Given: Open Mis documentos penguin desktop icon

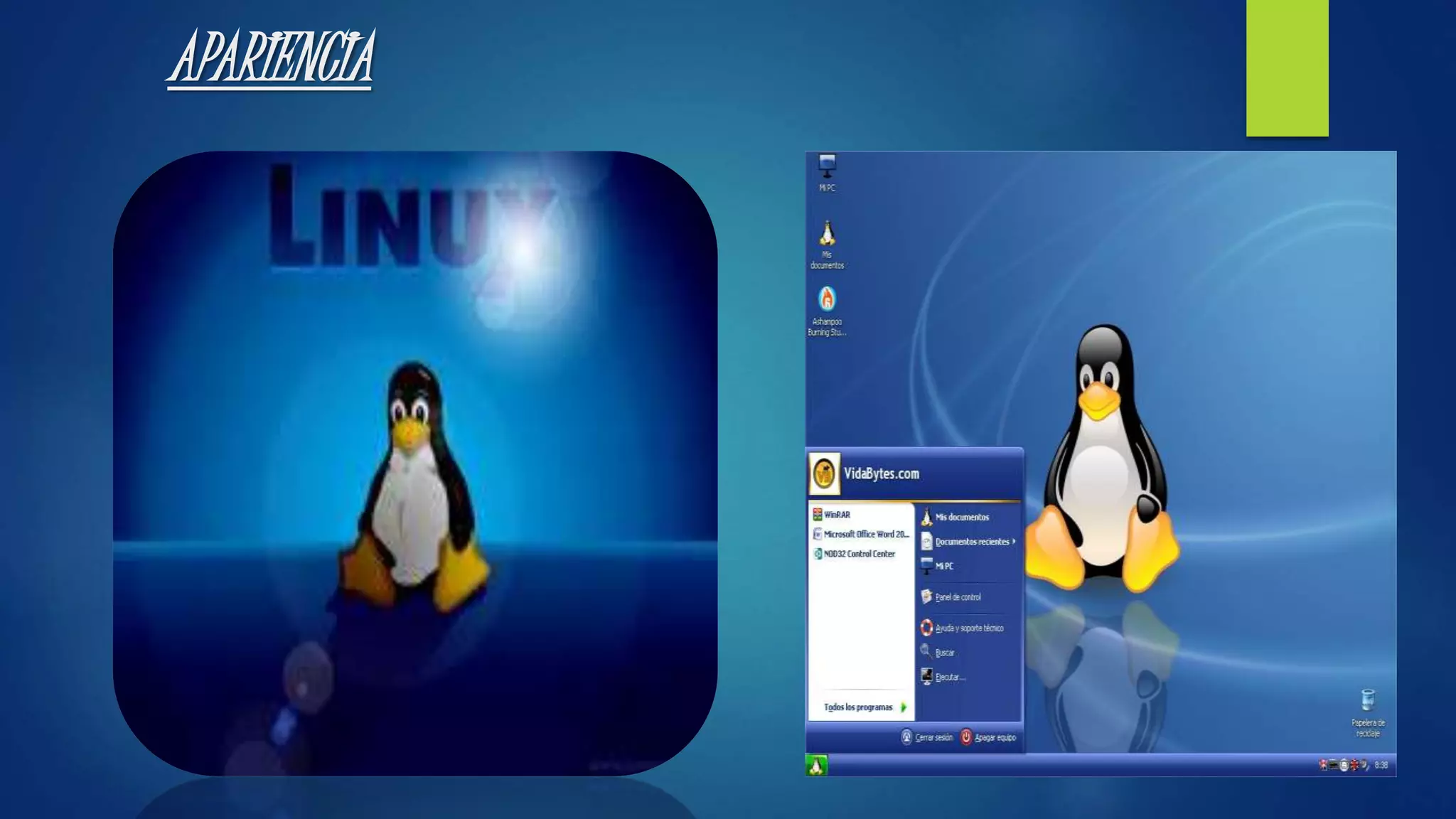Looking at the screenshot, I should pyautogui.click(x=827, y=234).
